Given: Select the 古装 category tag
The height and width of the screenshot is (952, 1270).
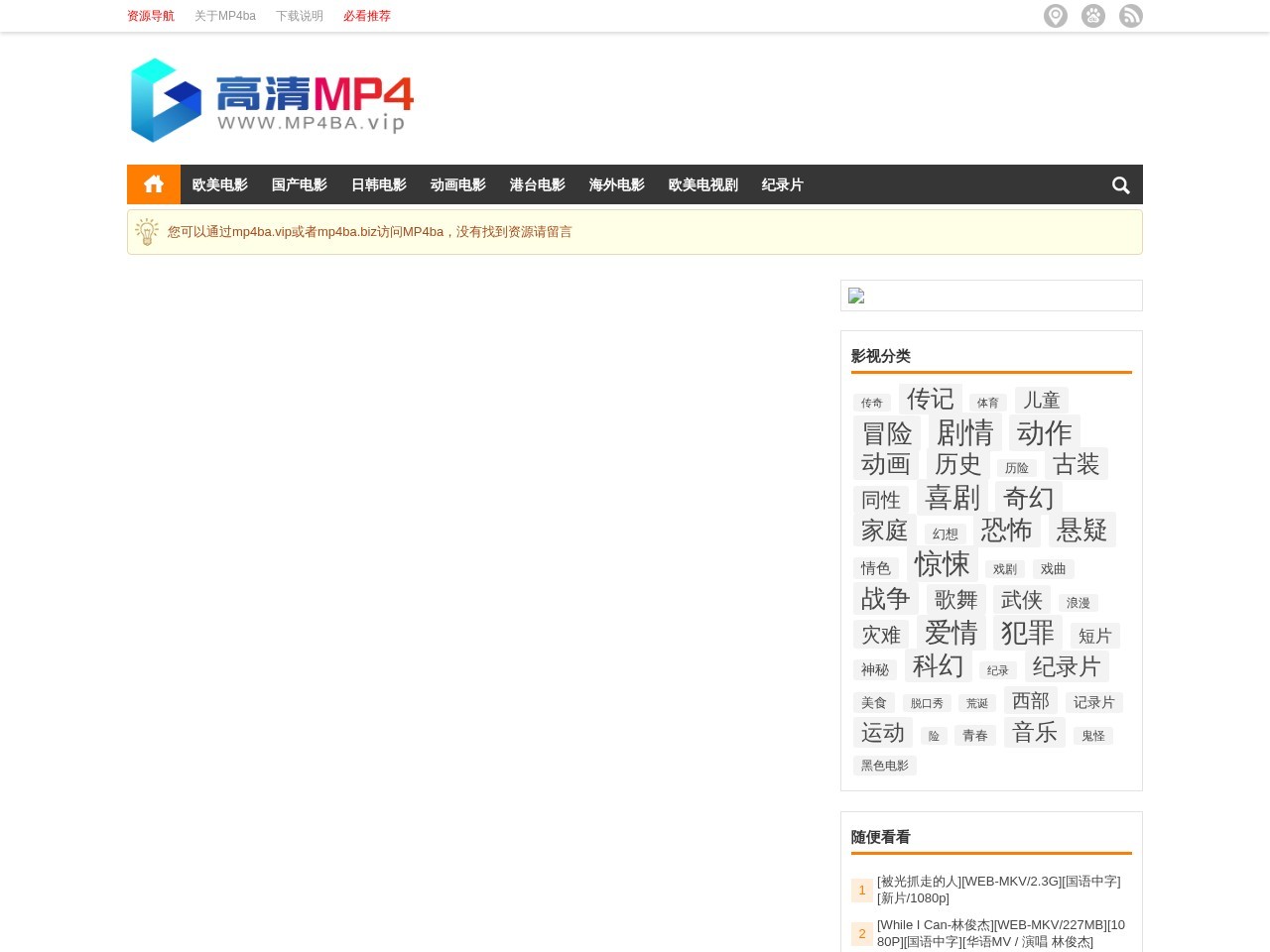Looking at the screenshot, I should (x=1077, y=464).
